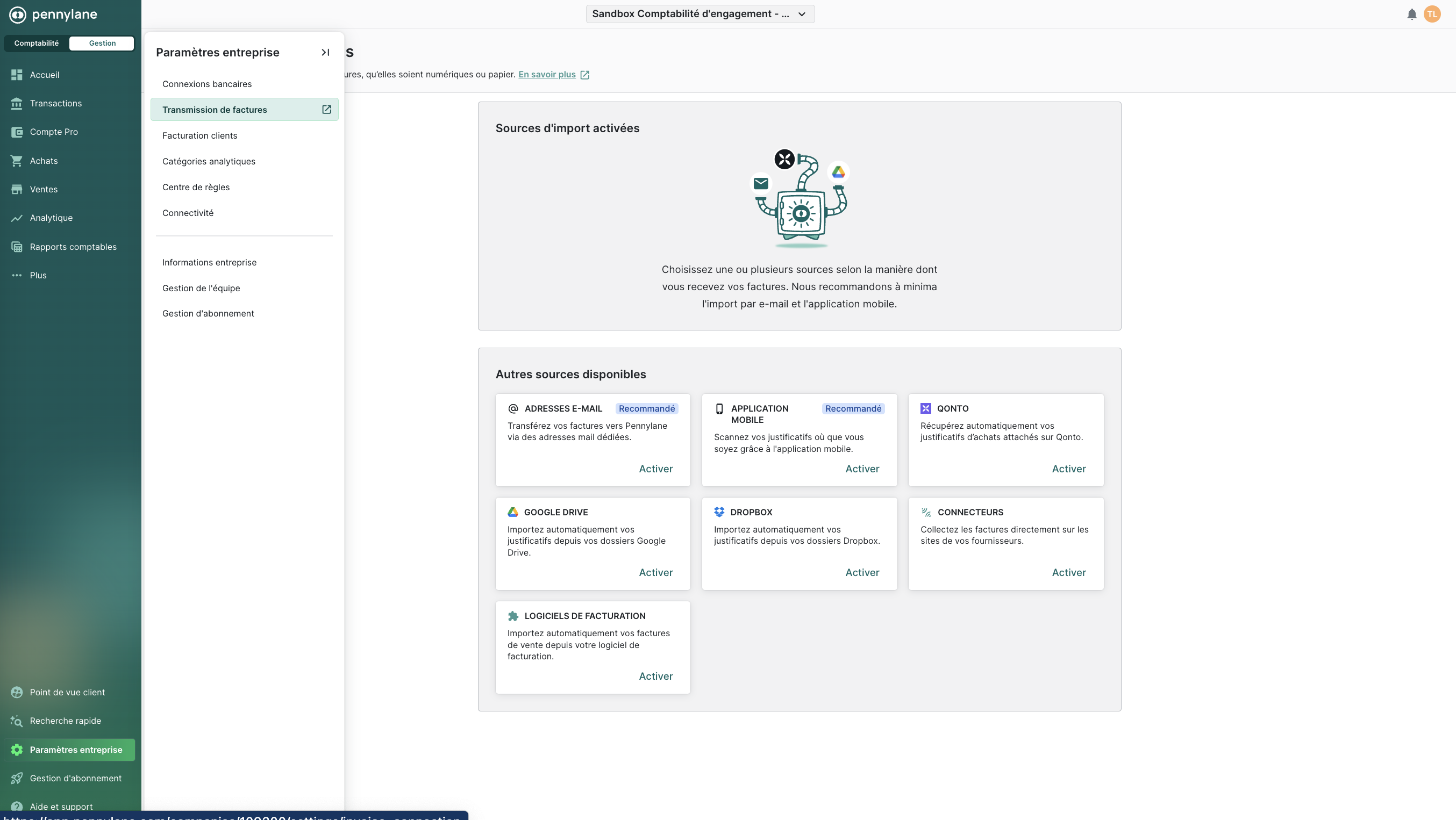Click the Analytique trend-line icon
The height and width of the screenshot is (820, 1456).
click(17, 218)
